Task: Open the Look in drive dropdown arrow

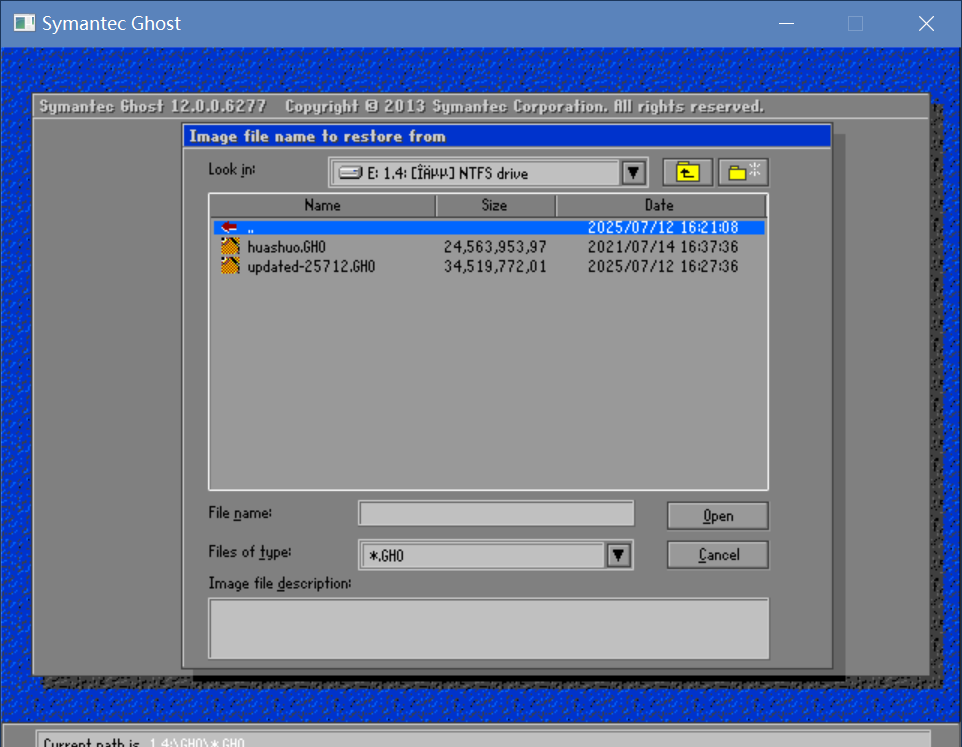Action: click(x=633, y=173)
